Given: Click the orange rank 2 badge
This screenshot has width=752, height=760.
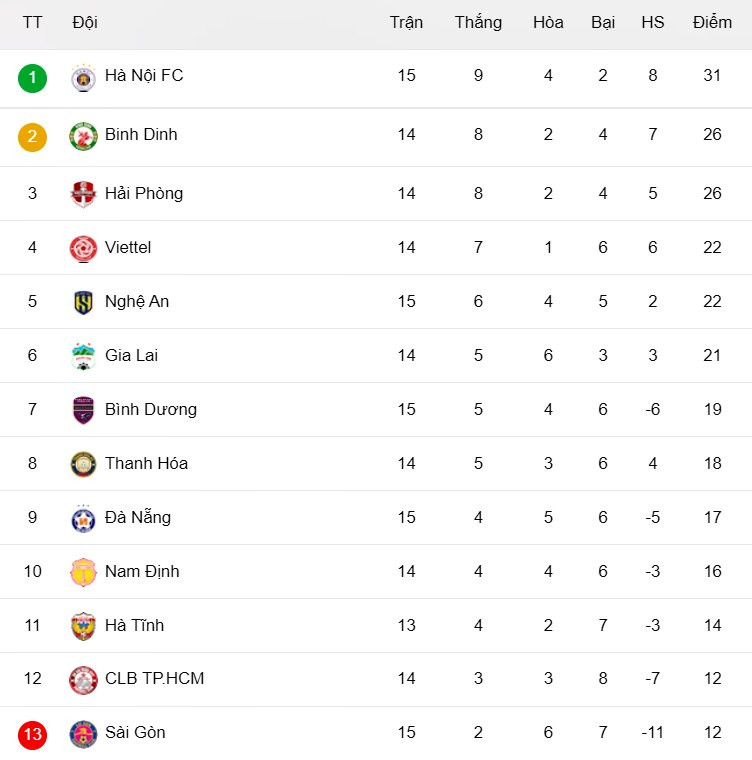Looking at the screenshot, I should coord(32,136).
